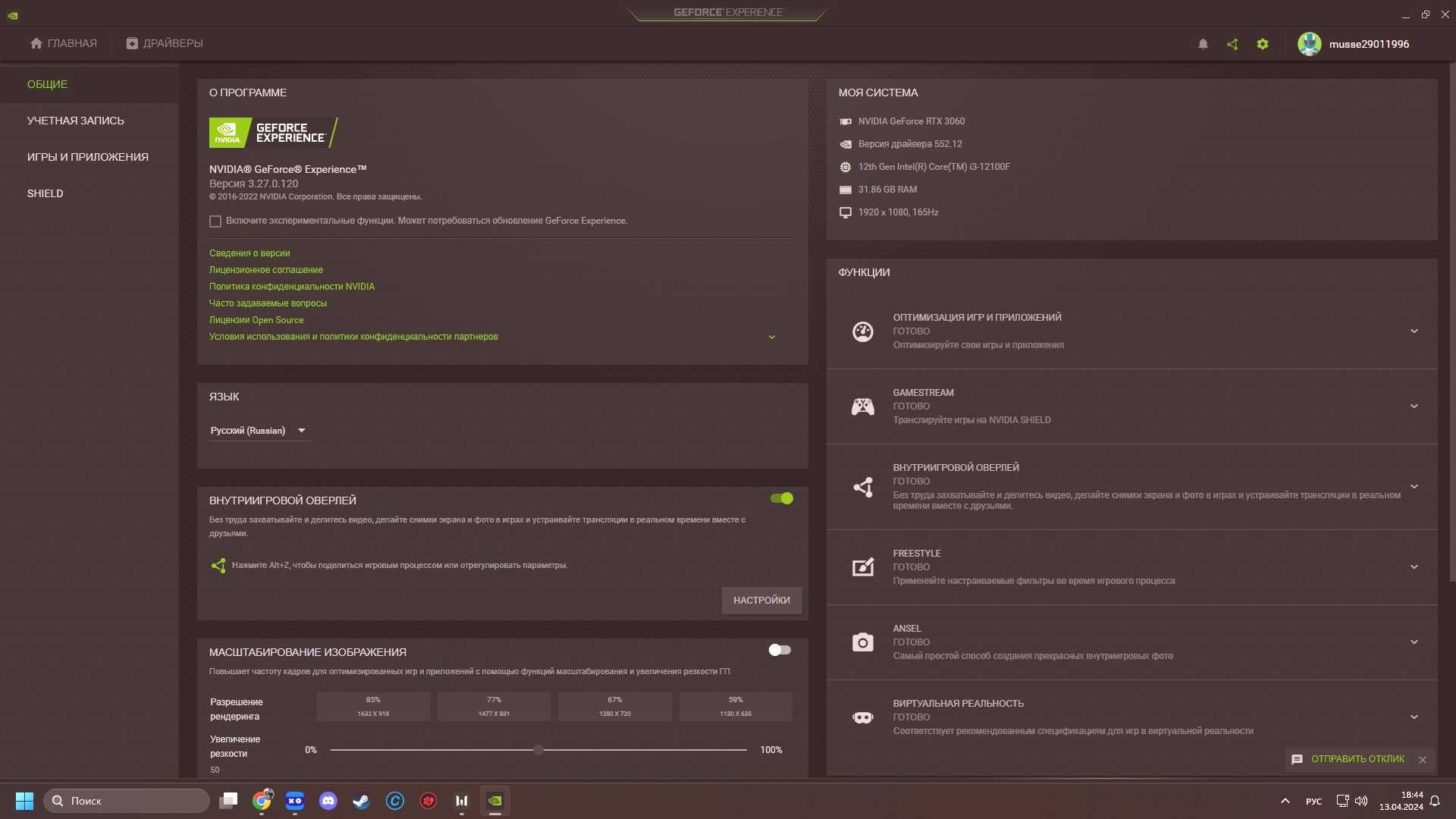Click the НАСТРОЙКИ overlay button

tap(761, 601)
